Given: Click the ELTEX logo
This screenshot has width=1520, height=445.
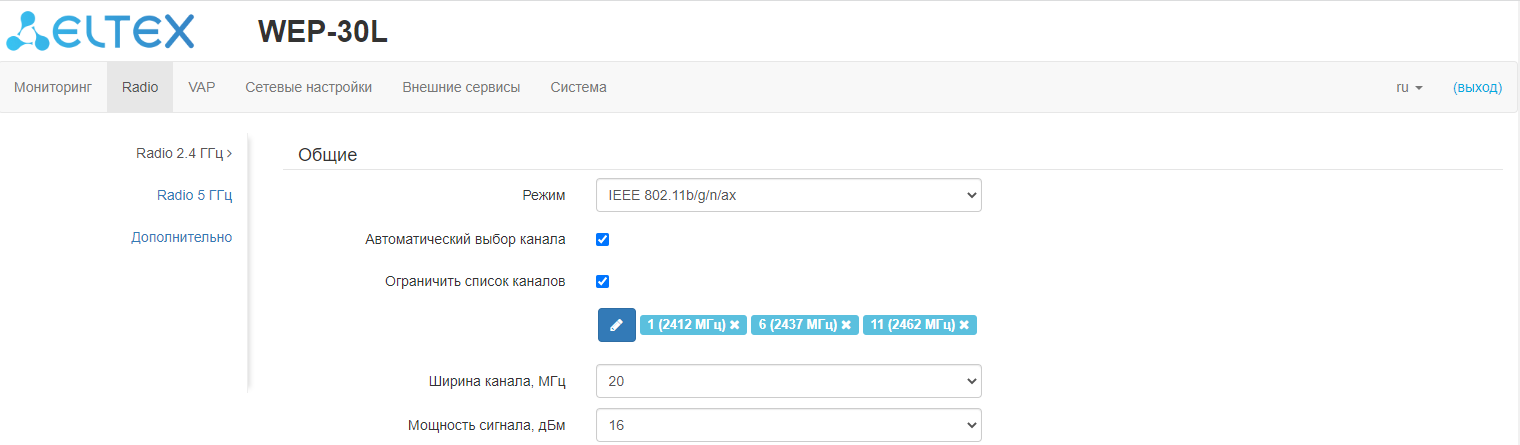Looking at the screenshot, I should point(100,31).
